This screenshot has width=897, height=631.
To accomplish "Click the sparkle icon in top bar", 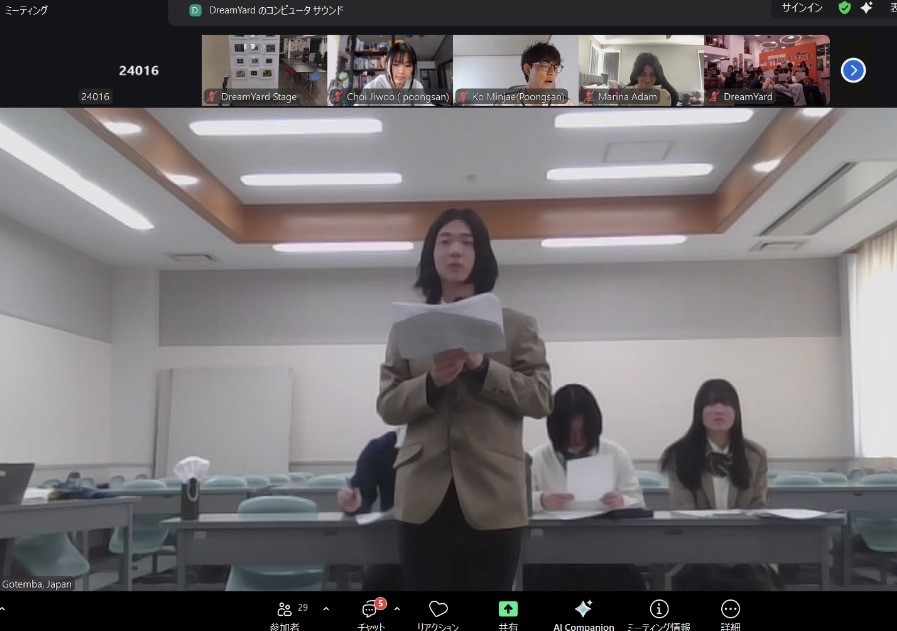I will [x=866, y=8].
